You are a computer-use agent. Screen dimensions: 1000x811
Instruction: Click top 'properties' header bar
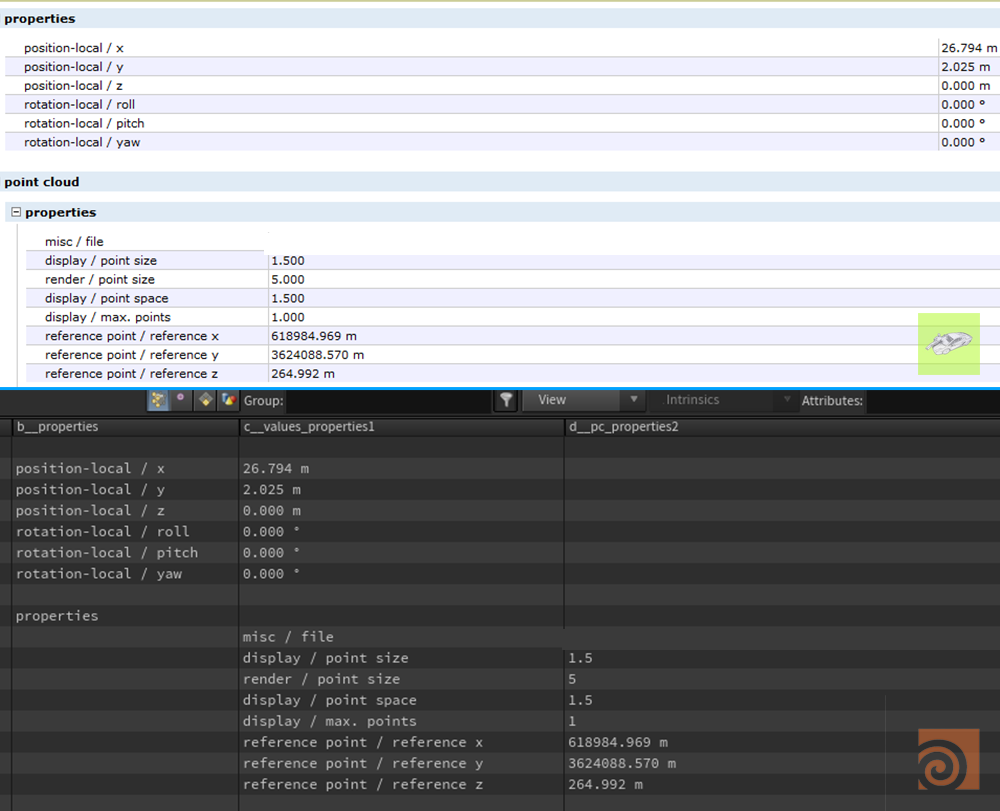point(500,18)
